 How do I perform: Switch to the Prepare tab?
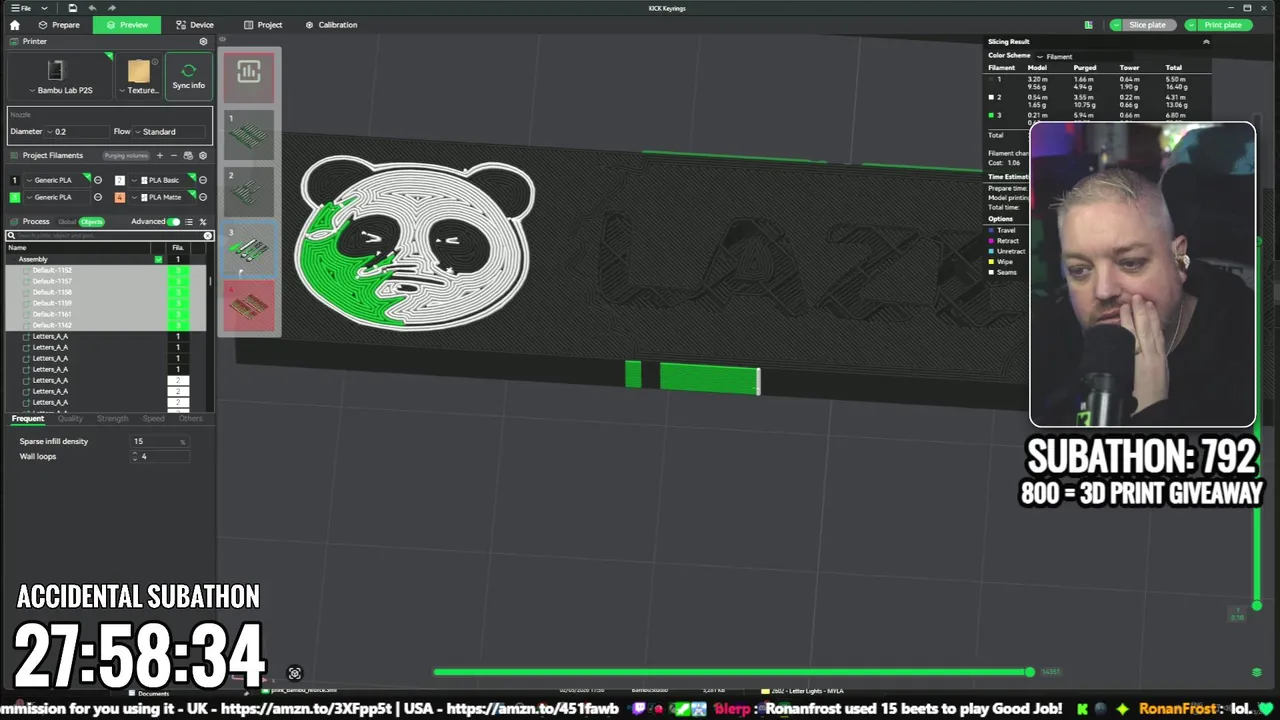point(58,25)
